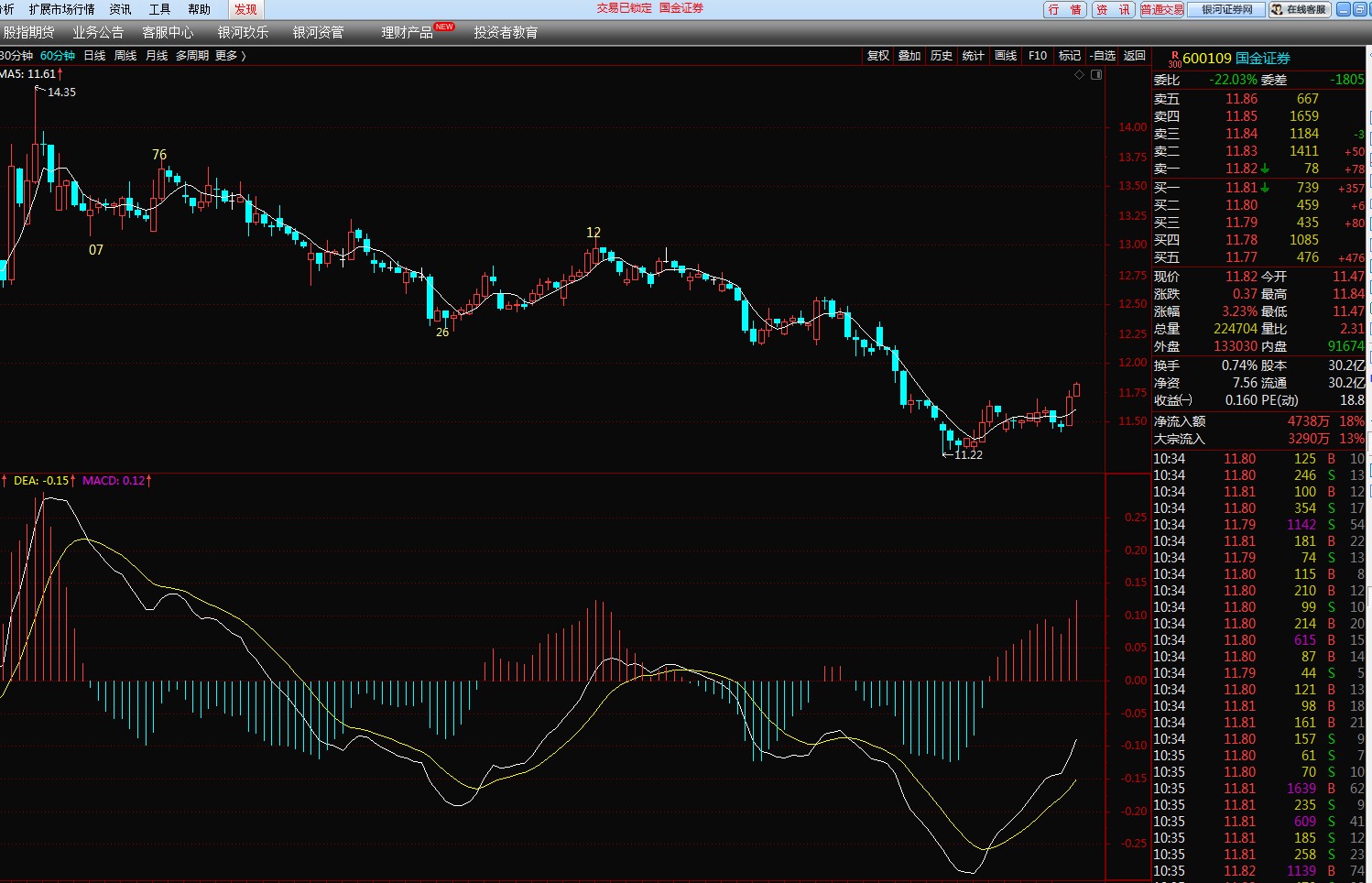Click the 行情 button at top right
The height and width of the screenshot is (883, 1372).
point(1065,9)
